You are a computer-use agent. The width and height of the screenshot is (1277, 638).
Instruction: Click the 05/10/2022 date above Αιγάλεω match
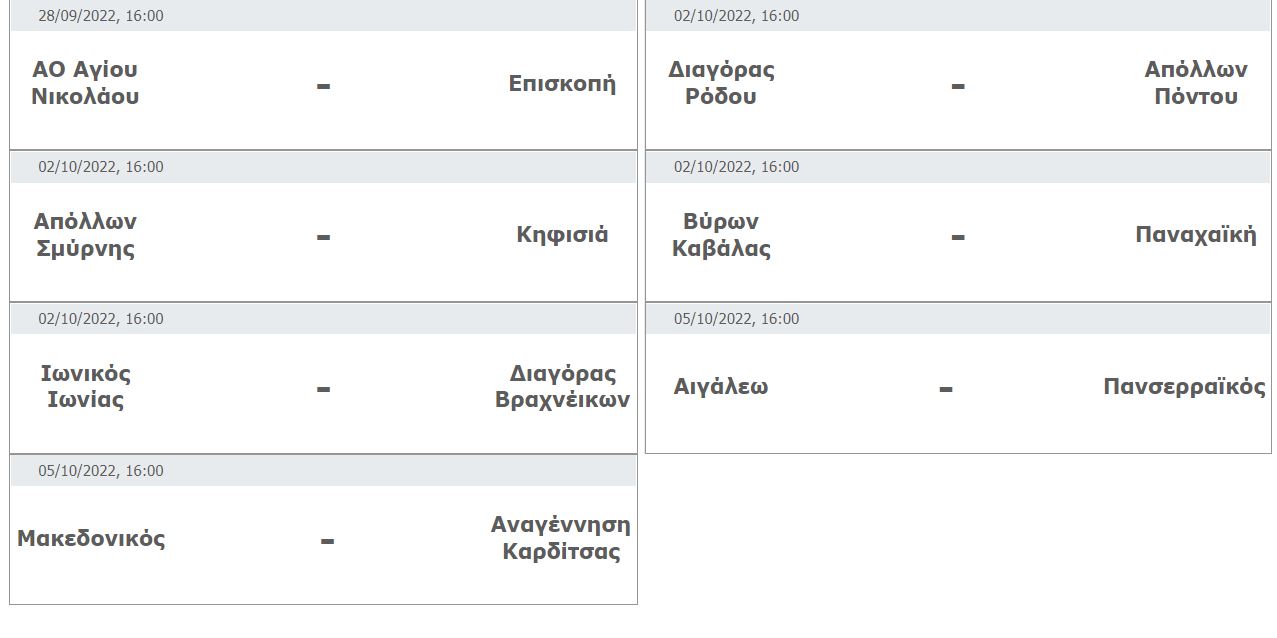pyautogui.click(x=736, y=319)
